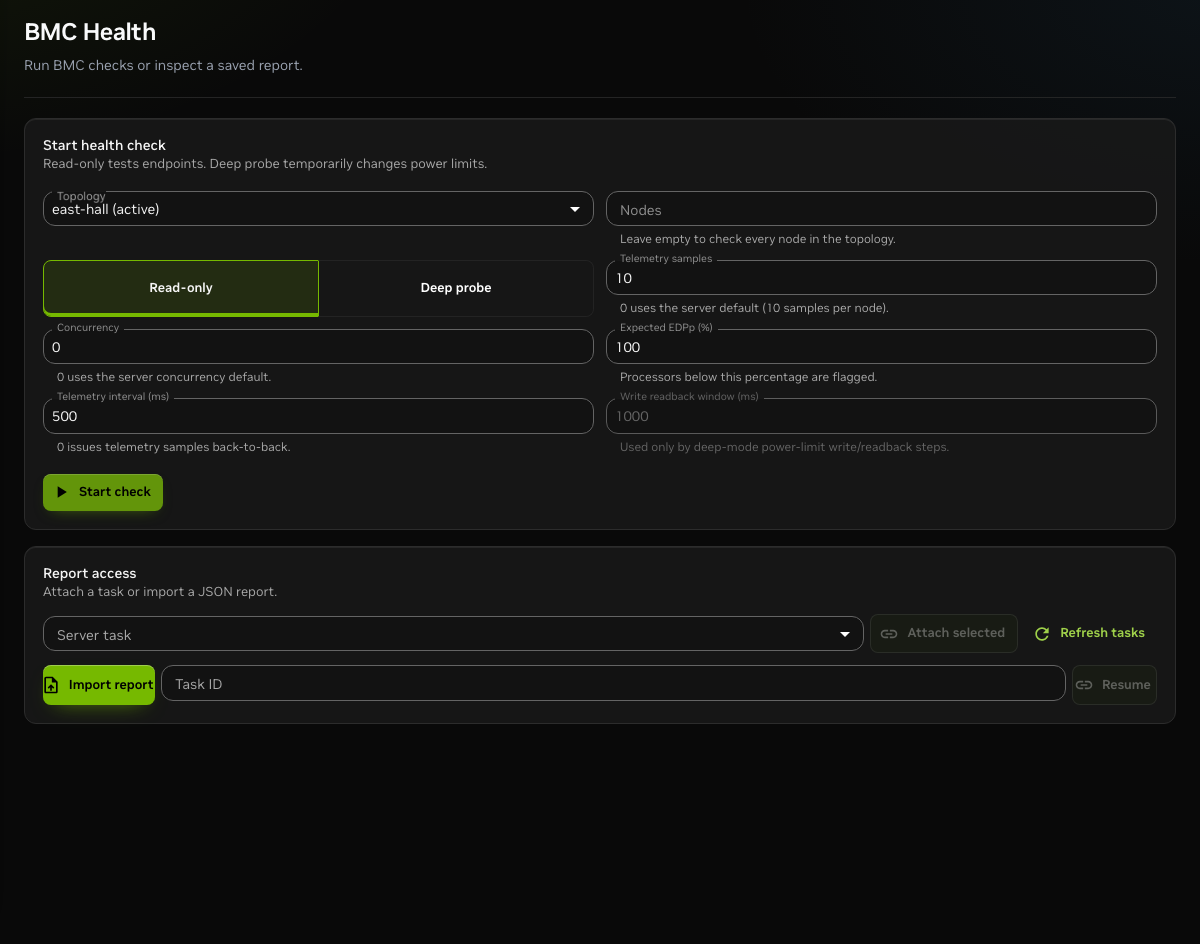
Task: Open the Topology dropdown
Action: coord(318,209)
